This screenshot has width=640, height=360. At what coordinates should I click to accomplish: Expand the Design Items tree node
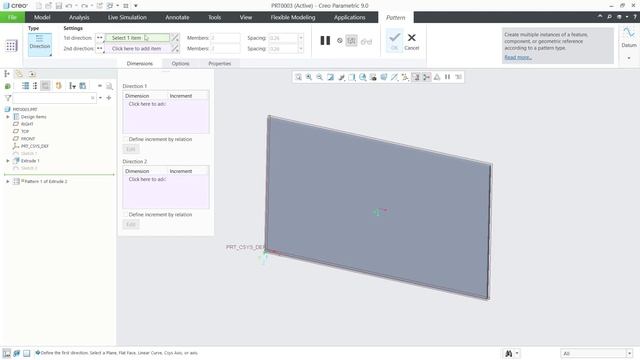coord(8,117)
